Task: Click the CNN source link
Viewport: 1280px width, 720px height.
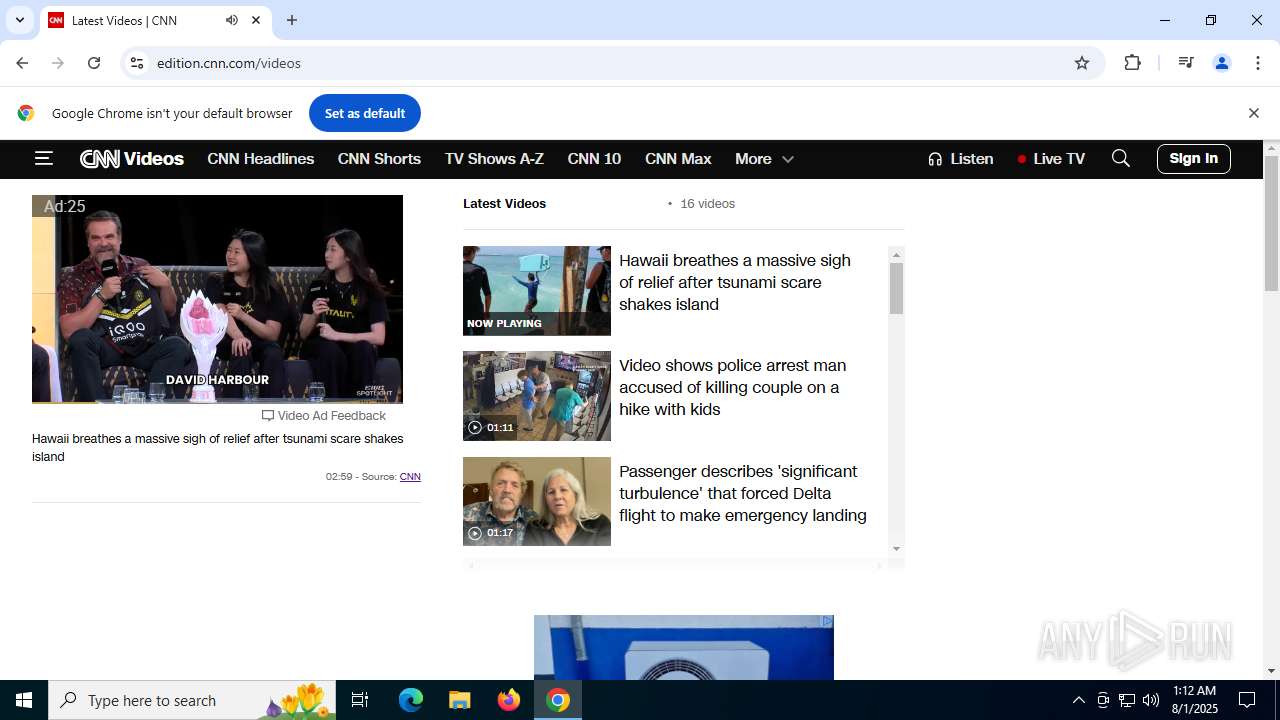Action: (x=410, y=477)
